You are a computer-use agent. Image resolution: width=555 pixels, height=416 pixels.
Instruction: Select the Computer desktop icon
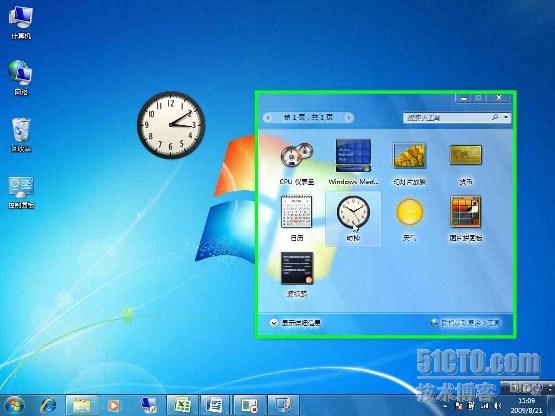pos(21,22)
